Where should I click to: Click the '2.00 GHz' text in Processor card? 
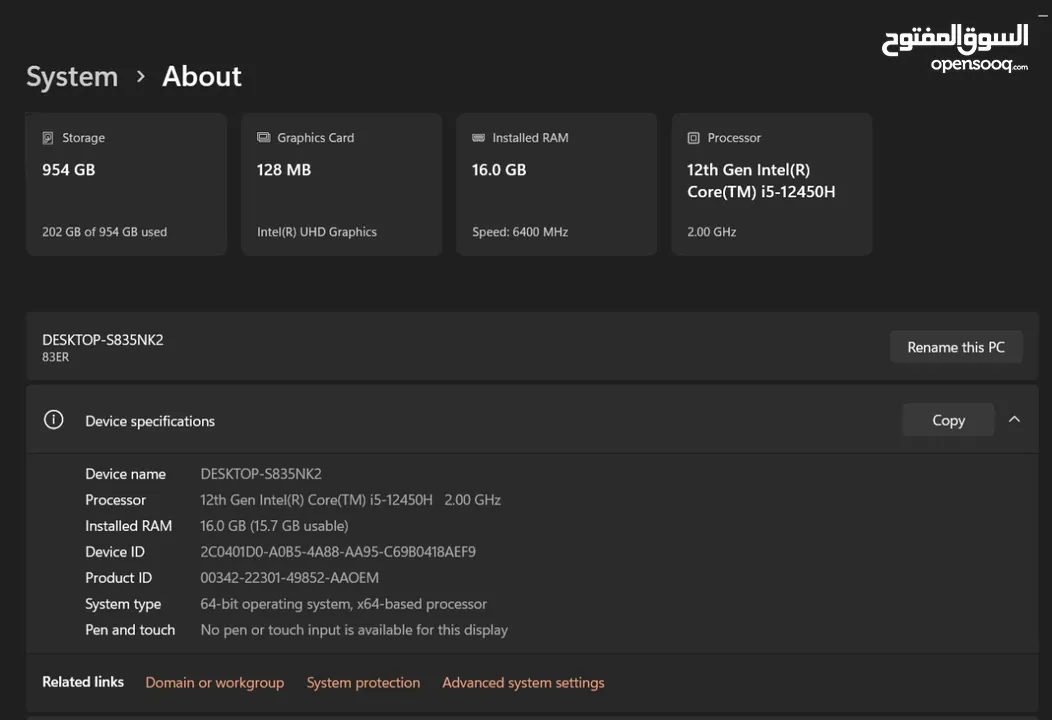click(712, 232)
